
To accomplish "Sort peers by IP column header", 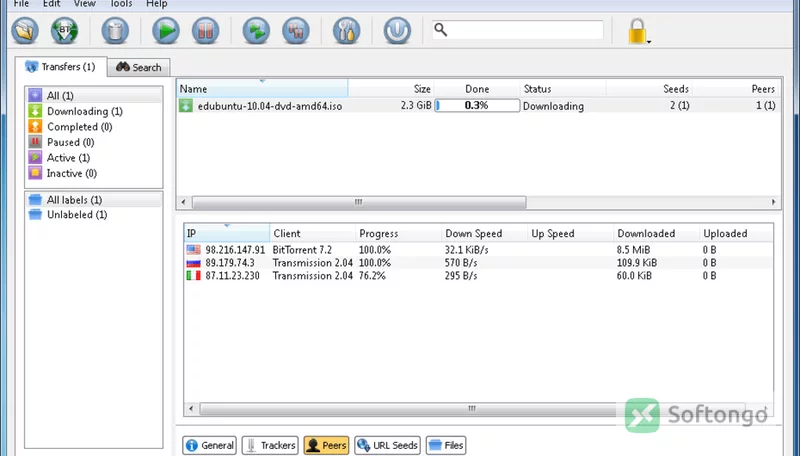I will [227, 233].
